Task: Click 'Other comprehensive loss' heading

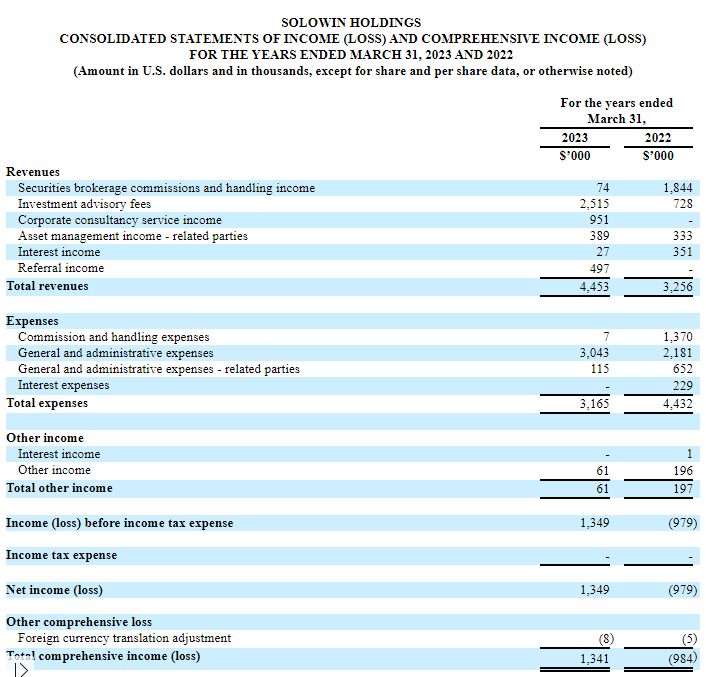Action: pyautogui.click(x=79, y=623)
